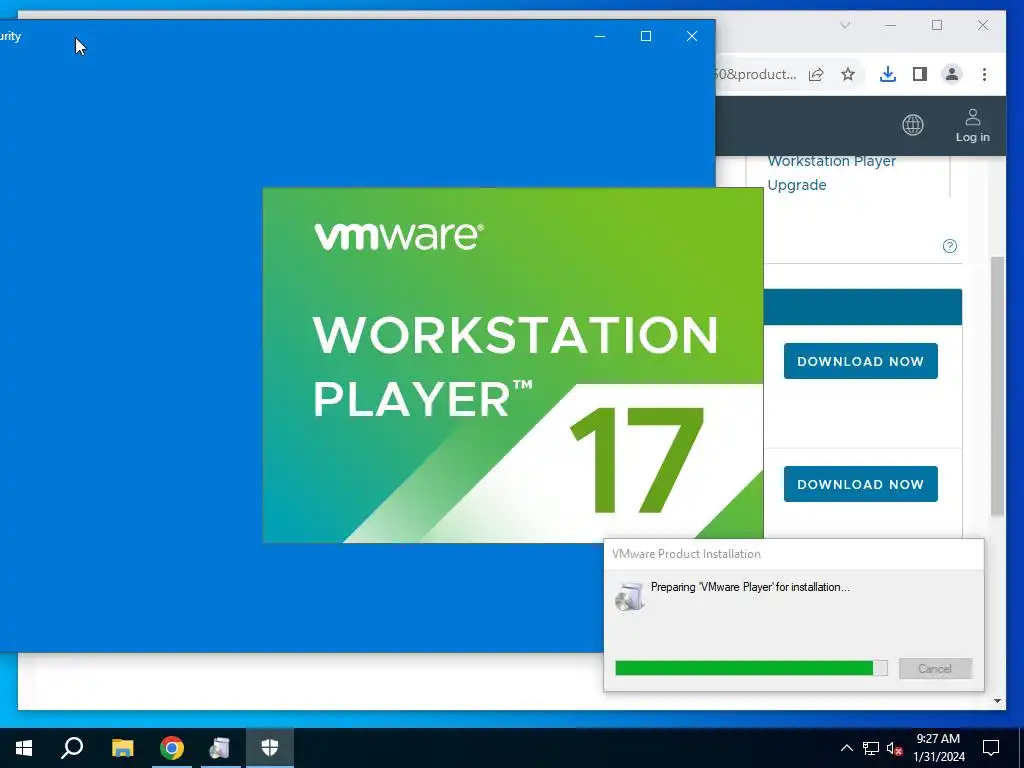Click the lower DOWNLOAD NOW button in Chrome
The height and width of the screenshot is (768, 1024).
coord(860,484)
